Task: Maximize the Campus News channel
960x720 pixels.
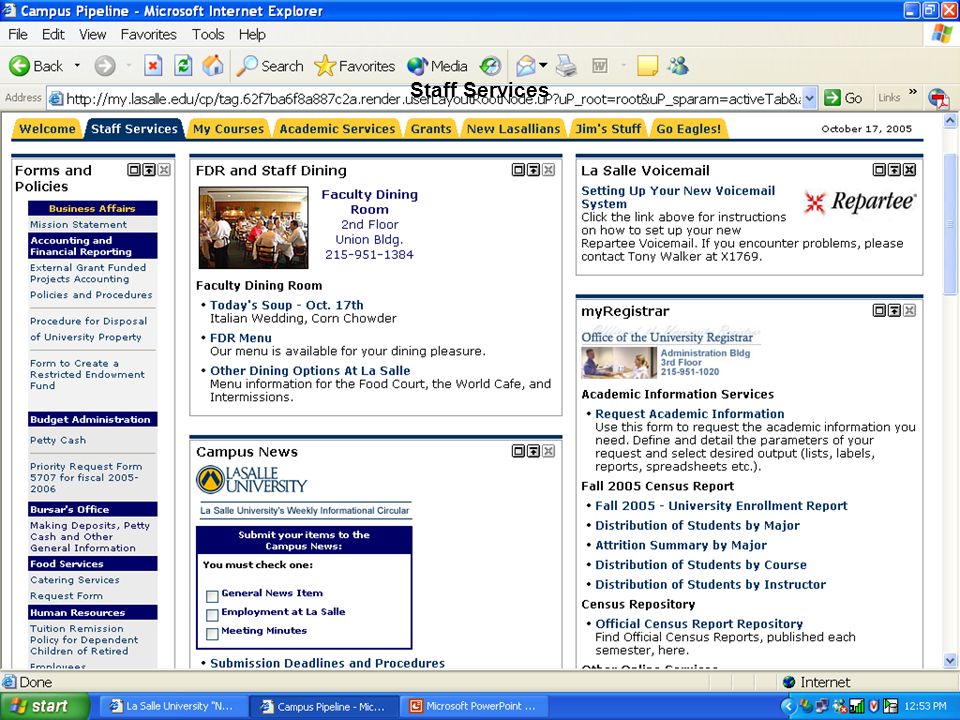Action: (518, 451)
